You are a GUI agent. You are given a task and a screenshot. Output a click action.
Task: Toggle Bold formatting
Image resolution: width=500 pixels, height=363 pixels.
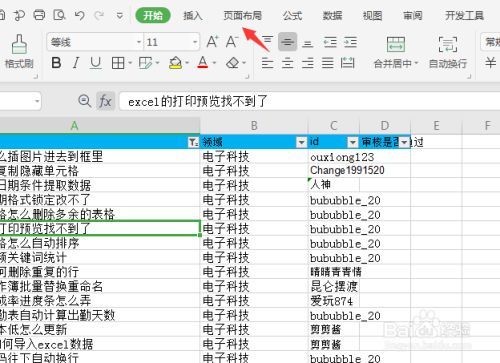pyautogui.click(x=56, y=63)
